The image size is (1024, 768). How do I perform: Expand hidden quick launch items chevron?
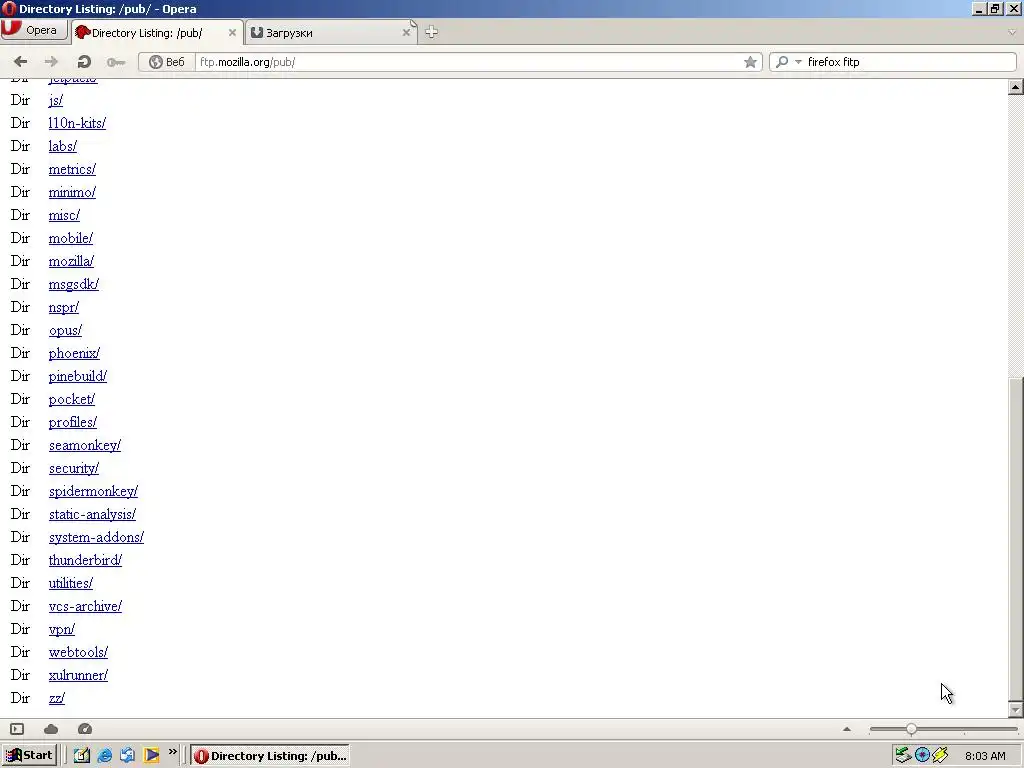[172, 752]
